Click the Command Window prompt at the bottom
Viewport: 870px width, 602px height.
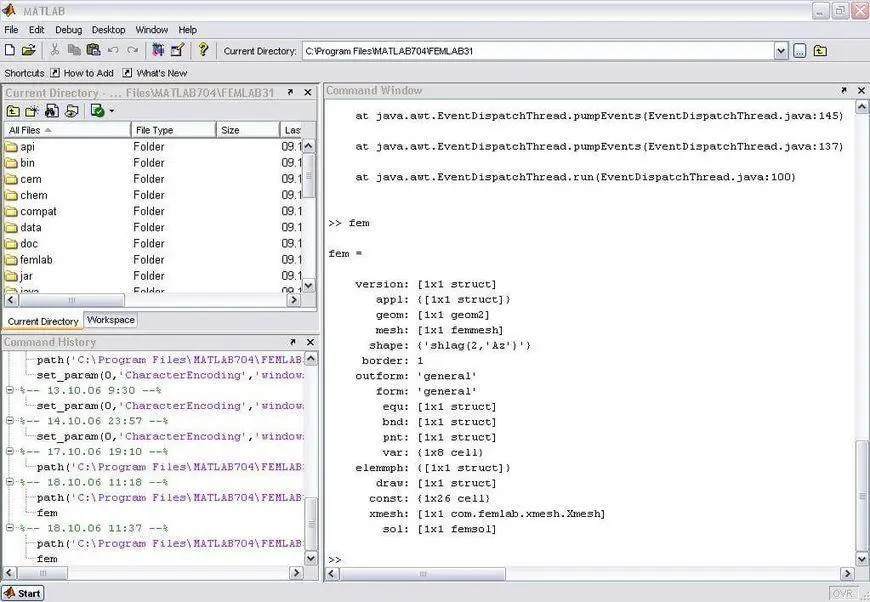335,559
